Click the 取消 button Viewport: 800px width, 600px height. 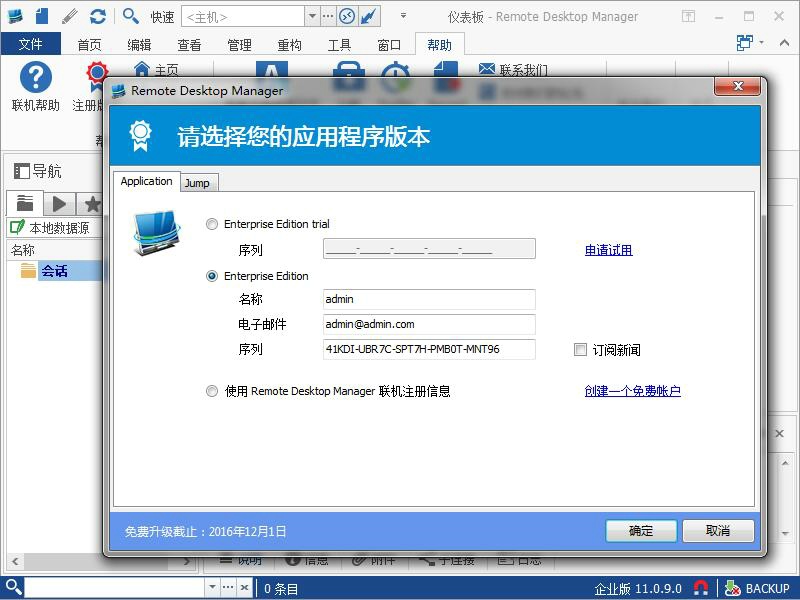(x=718, y=531)
